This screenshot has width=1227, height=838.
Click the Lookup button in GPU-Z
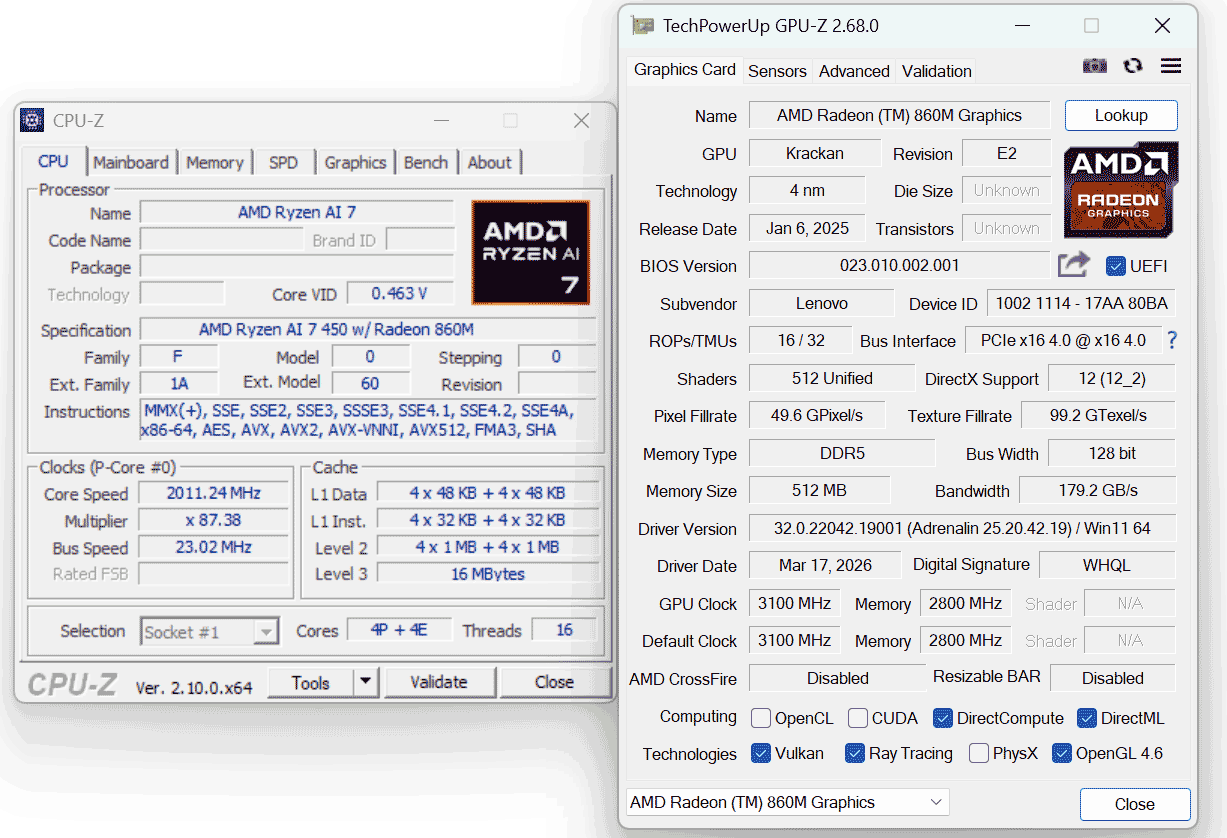pos(1121,115)
